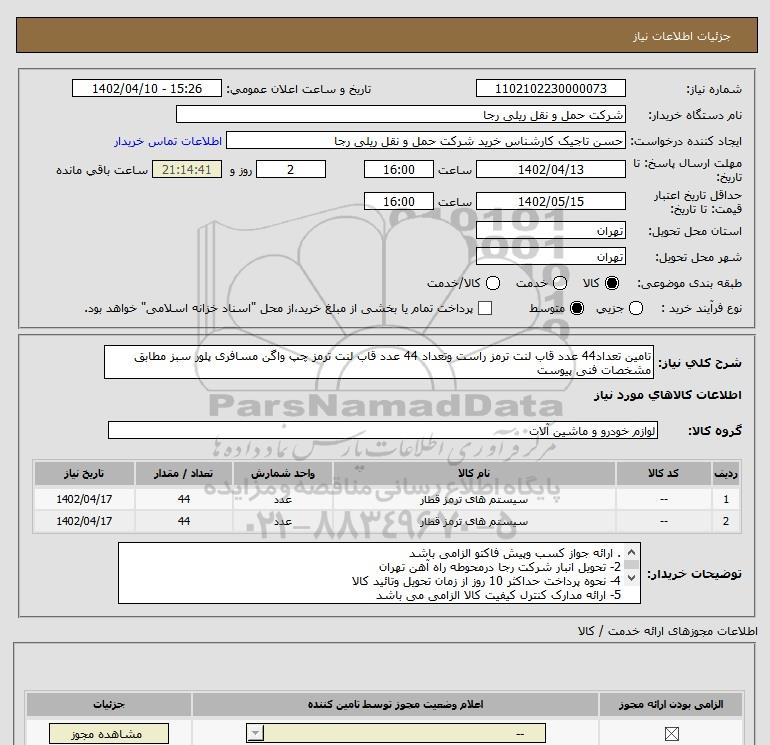The width and height of the screenshot is (770, 745).
Task: Click the کد کالا column header
Action: point(663,473)
